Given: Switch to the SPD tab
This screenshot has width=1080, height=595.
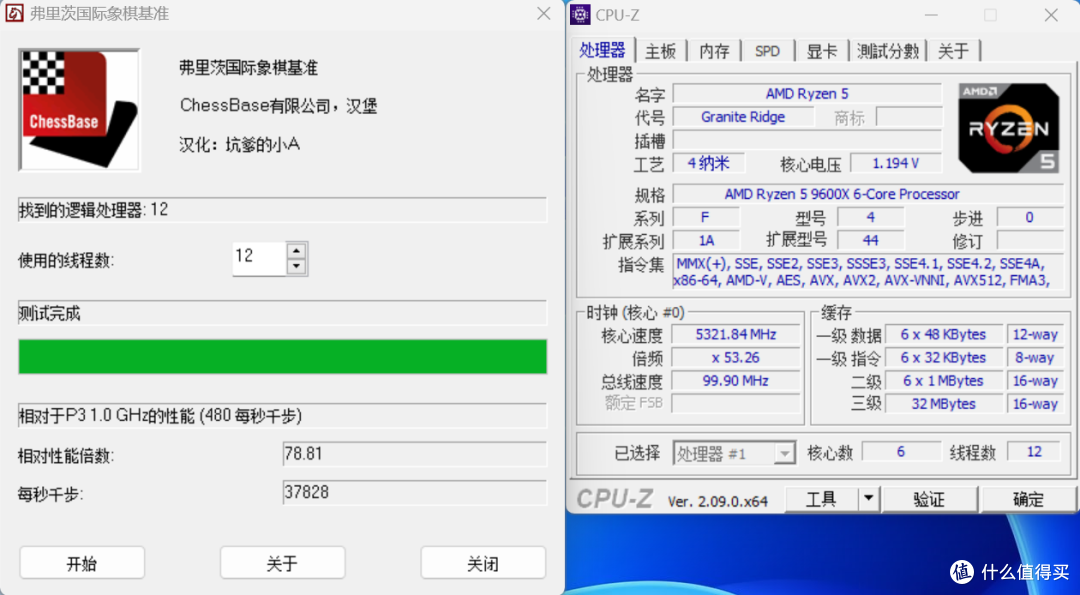Looking at the screenshot, I should pos(767,51).
